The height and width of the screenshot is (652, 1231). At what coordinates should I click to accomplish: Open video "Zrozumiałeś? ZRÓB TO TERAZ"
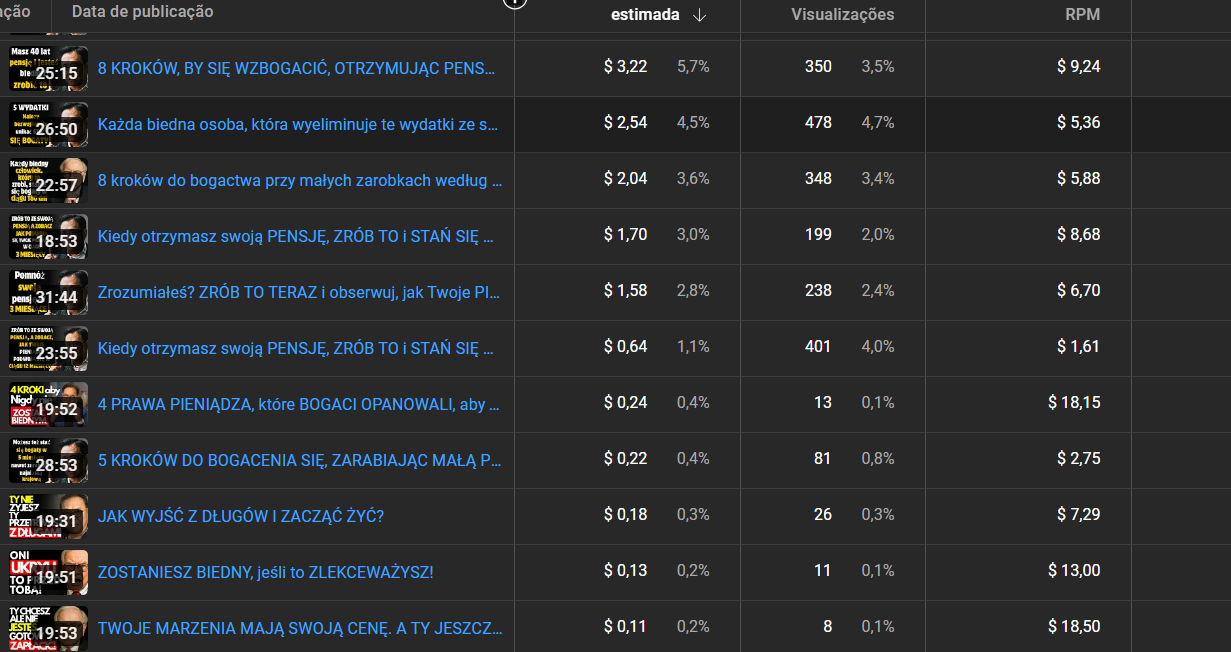coord(299,292)
